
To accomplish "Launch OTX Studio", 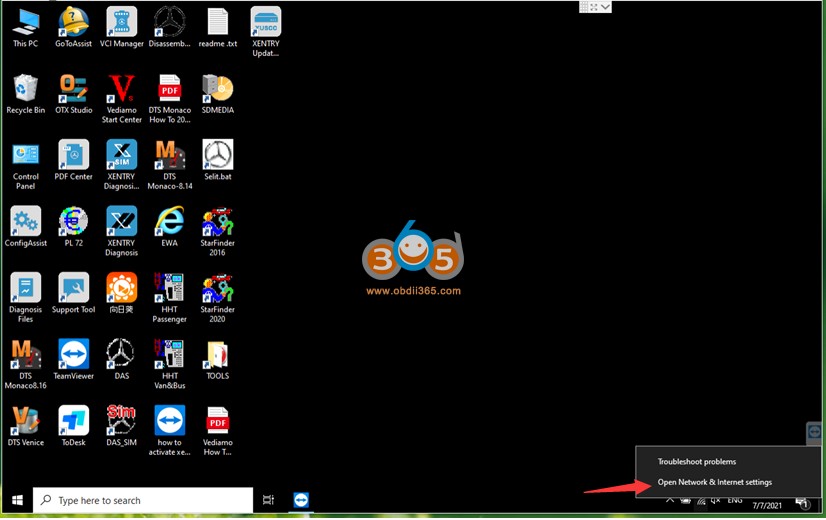I will tap(73, 95).
